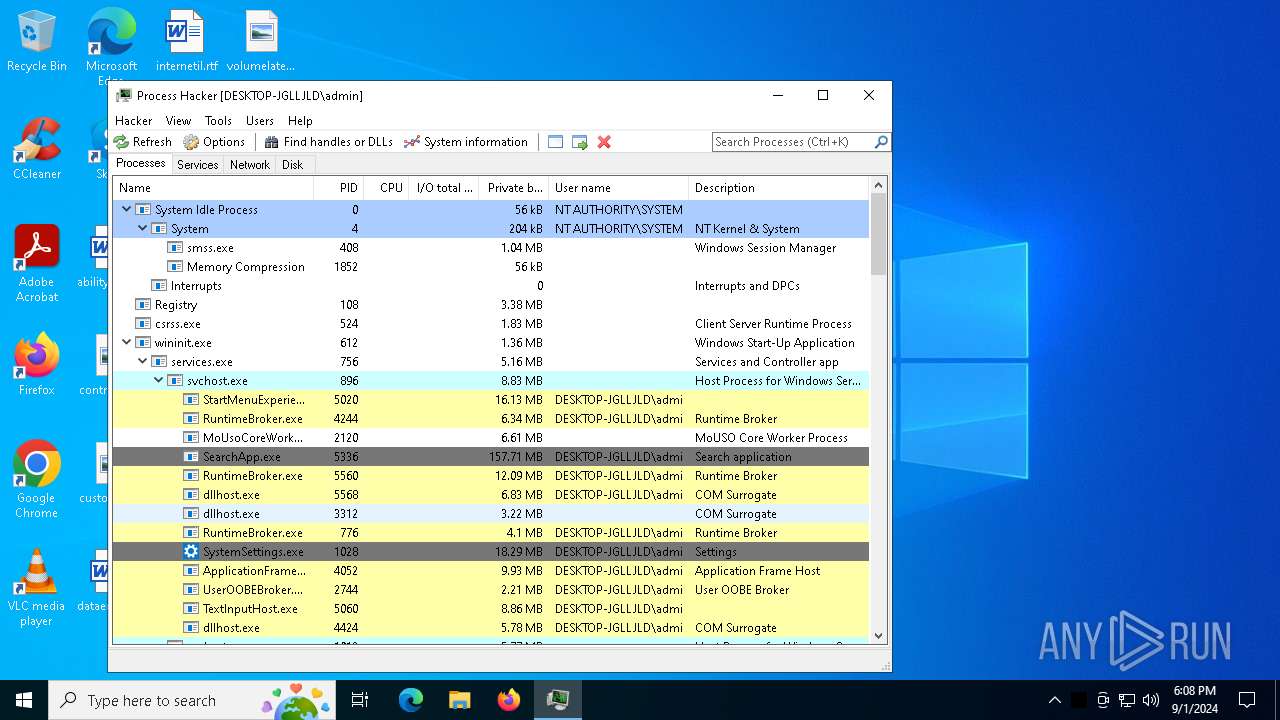Screen dimensions: 1280x720
Task: Collapse the System process node
Action: [x=142, y=228]
